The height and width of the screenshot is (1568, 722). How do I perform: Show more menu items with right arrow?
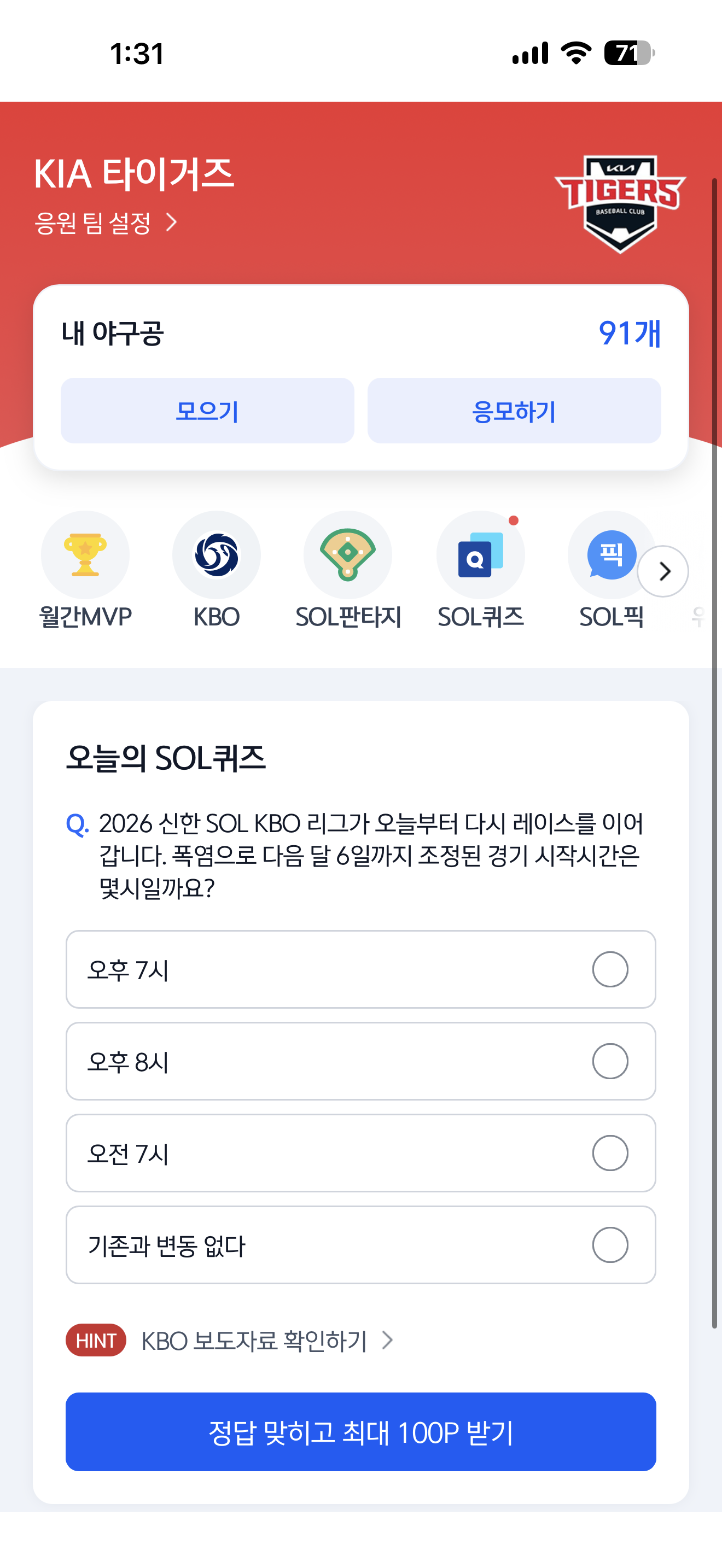coord(663,571)
